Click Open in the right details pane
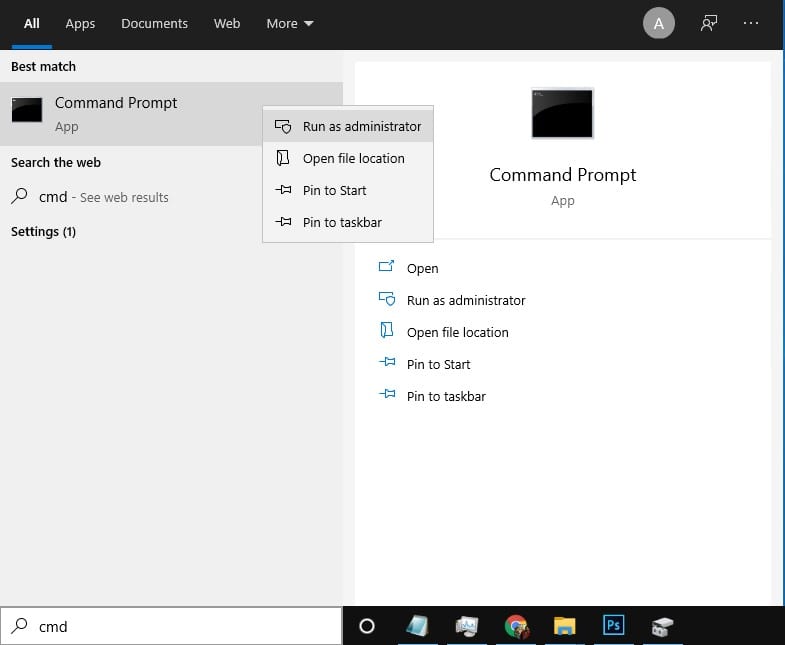The height and width of the screenshot is (645, 785). (422, 269)
